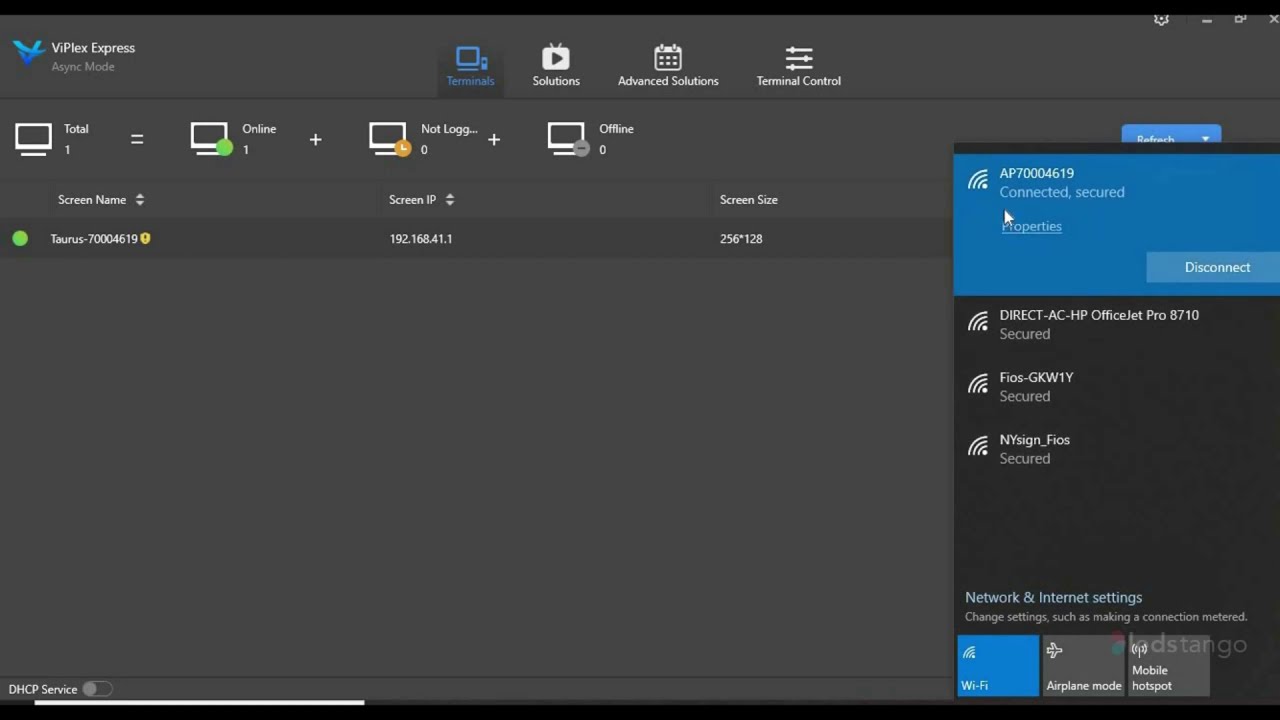Click the green status dot for Taurus-70004619
Screen dimensions: 1280x720
pos(20,239)
